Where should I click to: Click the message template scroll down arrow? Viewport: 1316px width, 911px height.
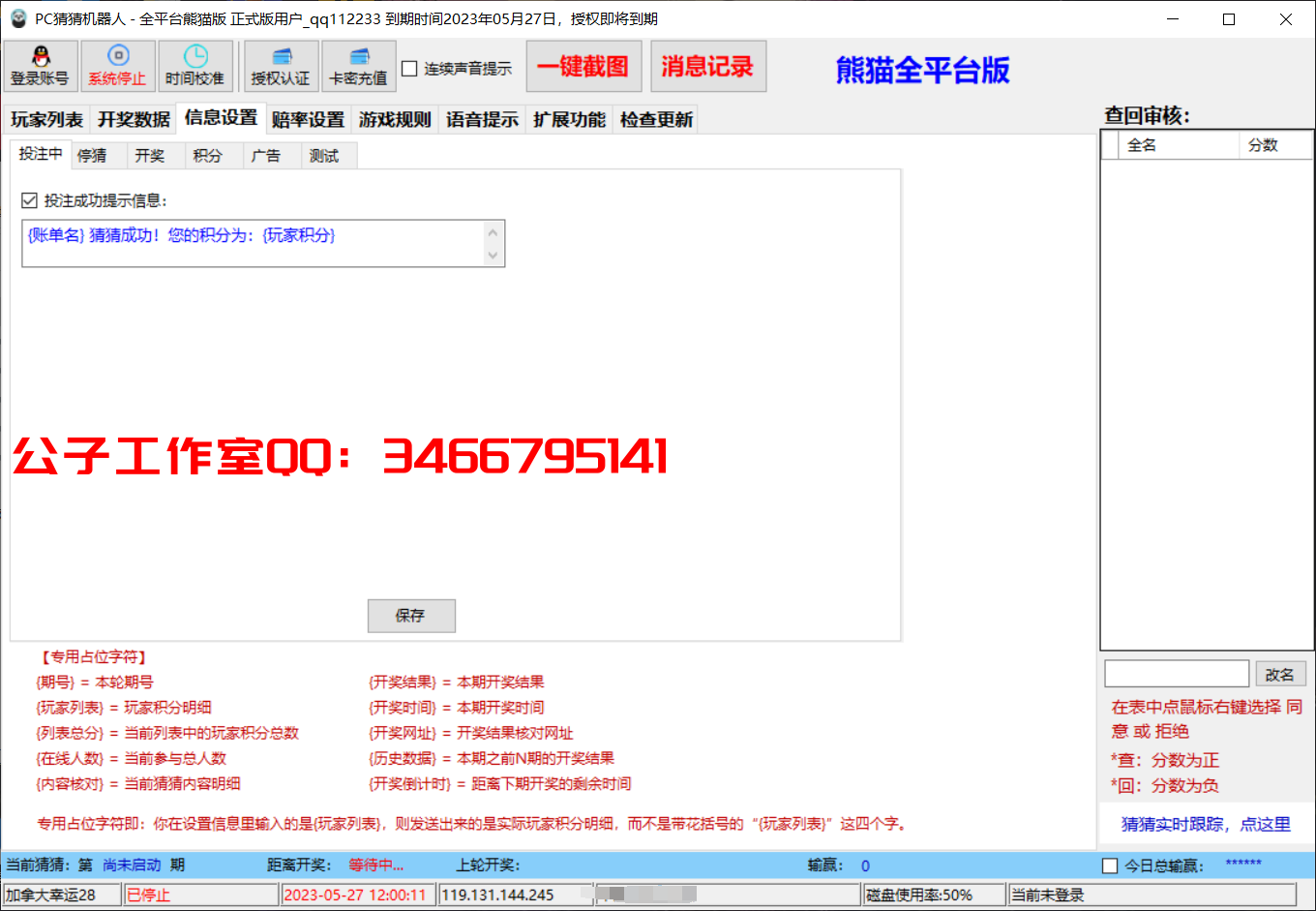point(493,256)
